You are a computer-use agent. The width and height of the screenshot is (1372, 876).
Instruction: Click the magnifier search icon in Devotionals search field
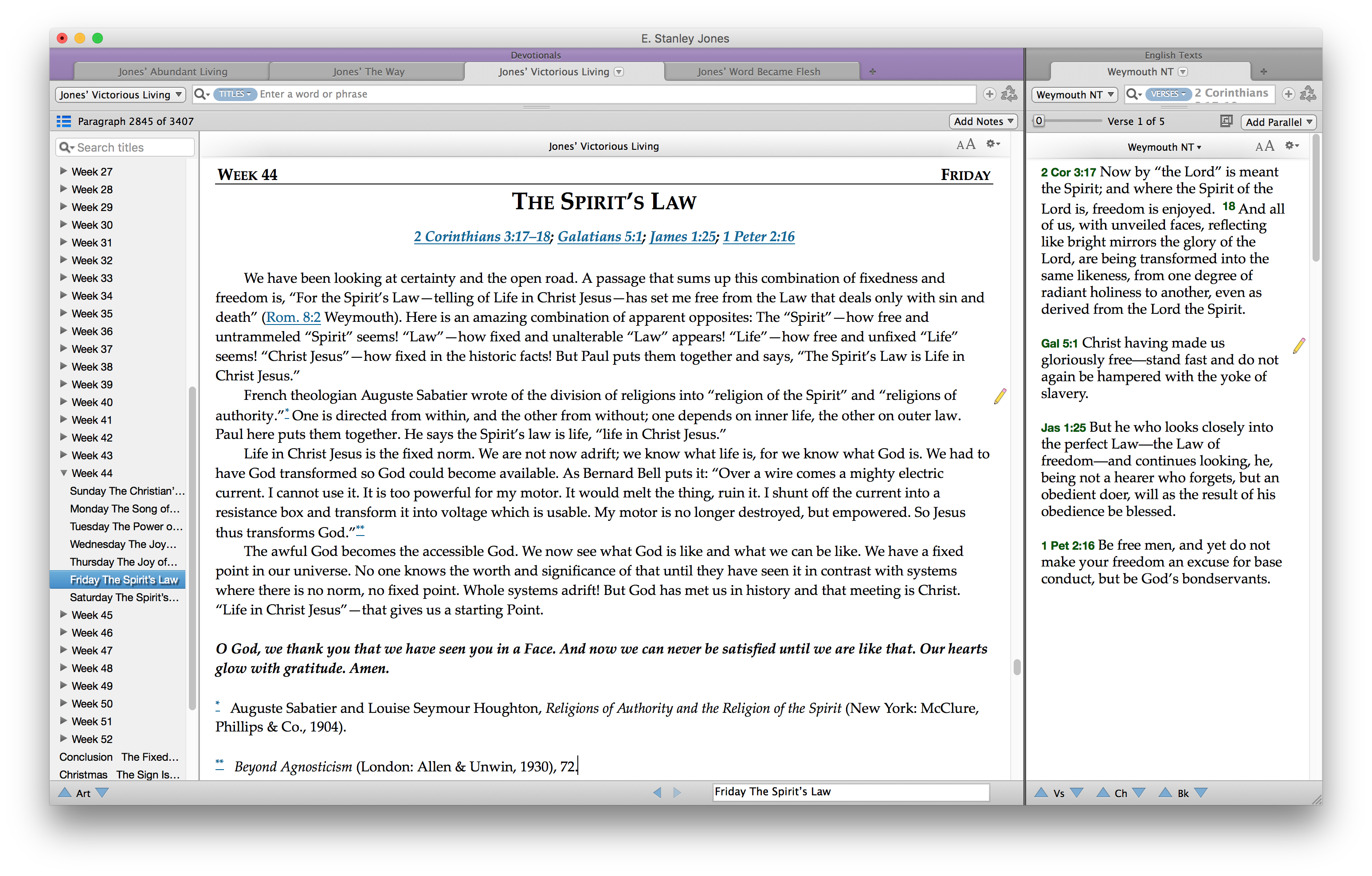(202, 94)
